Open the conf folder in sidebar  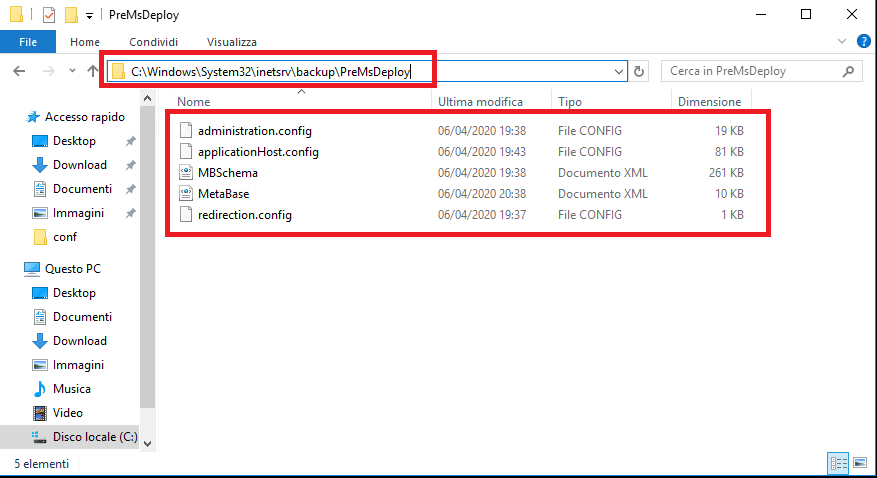(65, 237)
